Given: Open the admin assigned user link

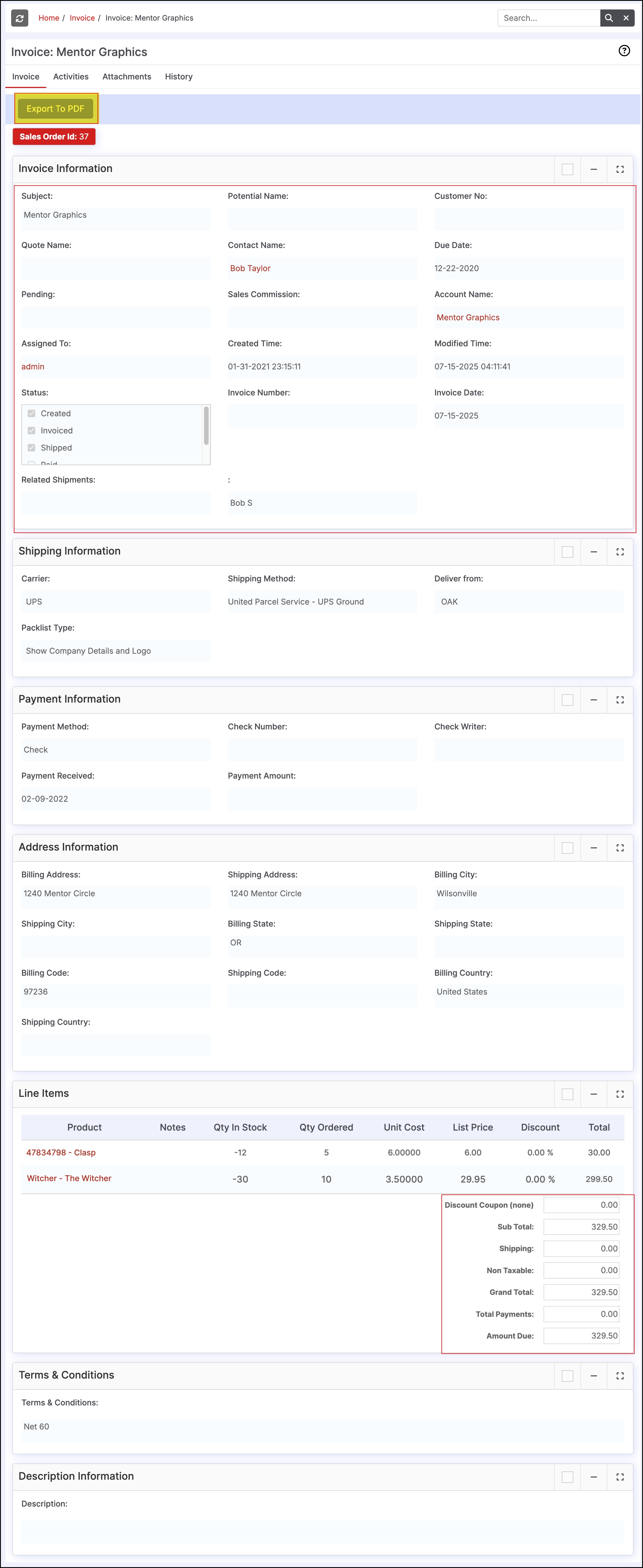Looking at the screenshot, I should pyautogui.click(x=33, y=367).
